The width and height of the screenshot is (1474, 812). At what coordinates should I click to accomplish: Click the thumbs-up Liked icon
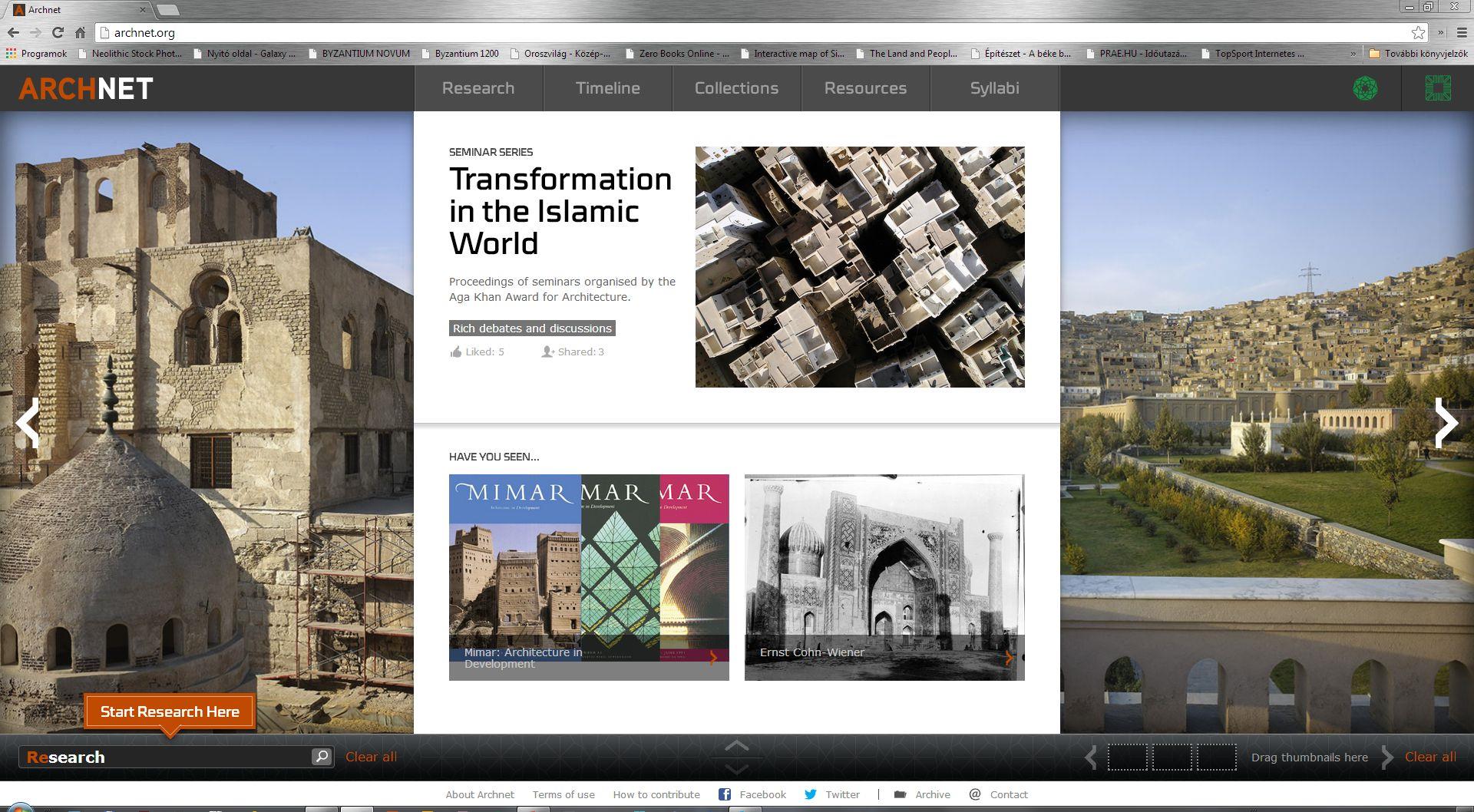pyautogui.click(x=456, y=352)
